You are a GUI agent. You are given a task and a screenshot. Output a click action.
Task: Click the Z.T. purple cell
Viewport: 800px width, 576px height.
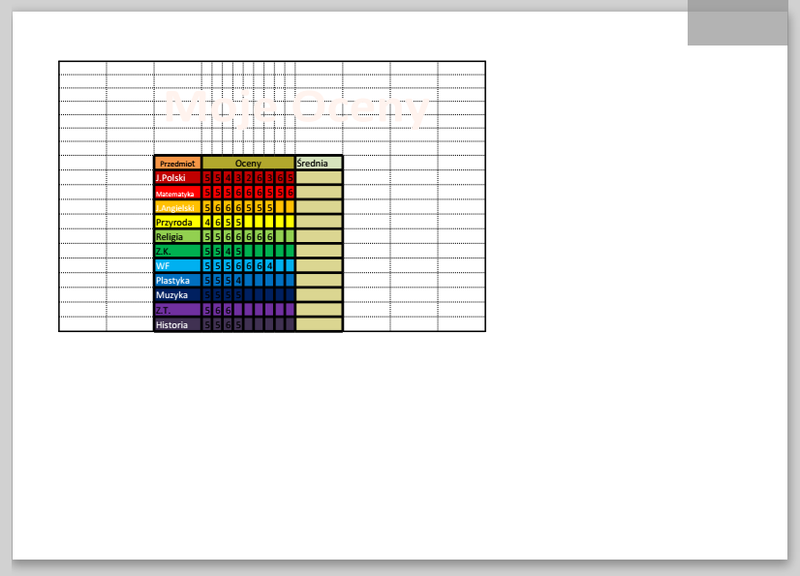point(178,310)
